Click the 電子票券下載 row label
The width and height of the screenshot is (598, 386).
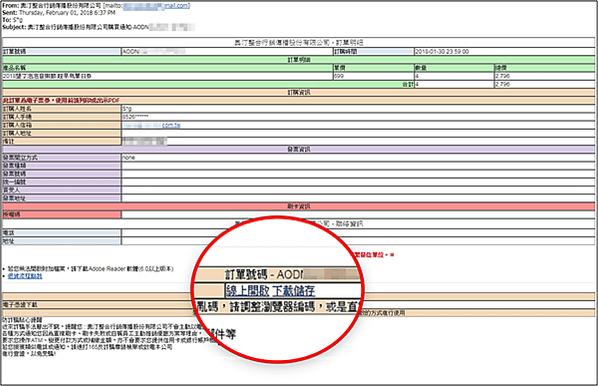tap(20, 305)
